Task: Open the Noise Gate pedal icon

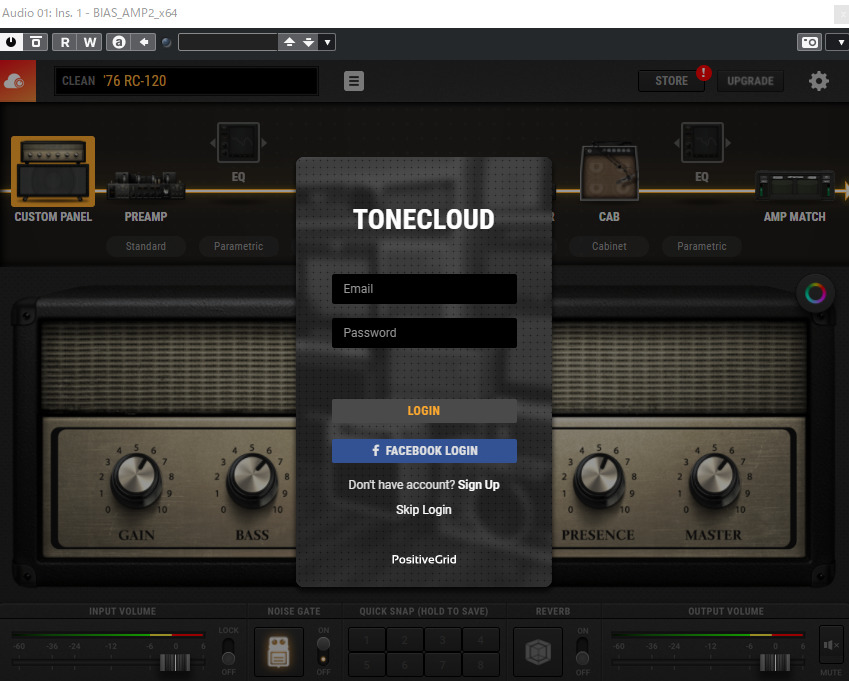Action: (x=279, y=652)
